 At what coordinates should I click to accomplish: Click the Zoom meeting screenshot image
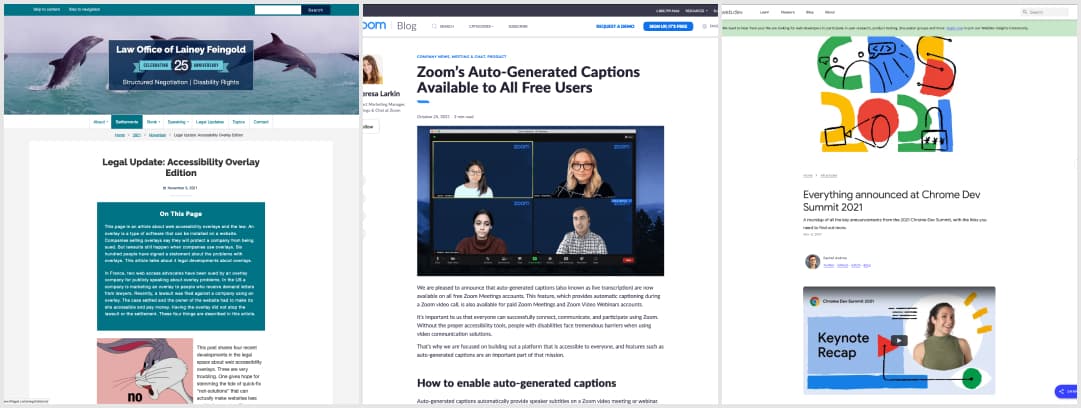(x=540, y=200)
